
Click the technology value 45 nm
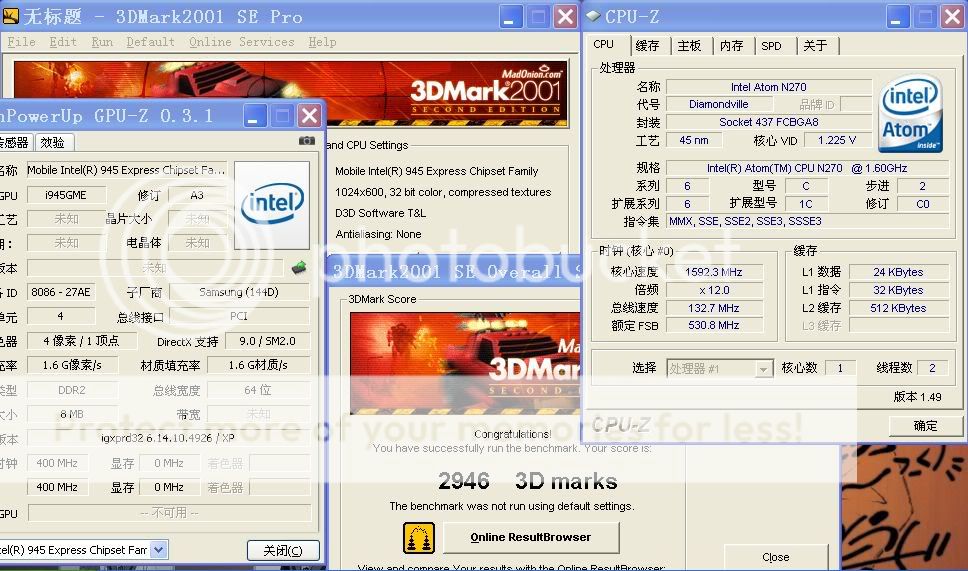click(694, 140)
